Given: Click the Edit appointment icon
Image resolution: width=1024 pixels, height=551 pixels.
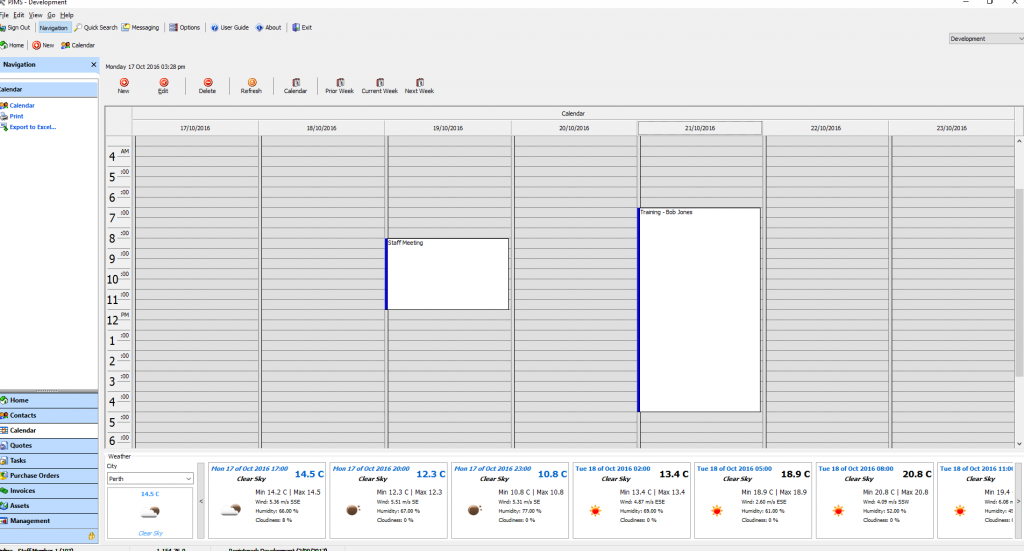Looking at the screenshot, I should coord(163,83).
